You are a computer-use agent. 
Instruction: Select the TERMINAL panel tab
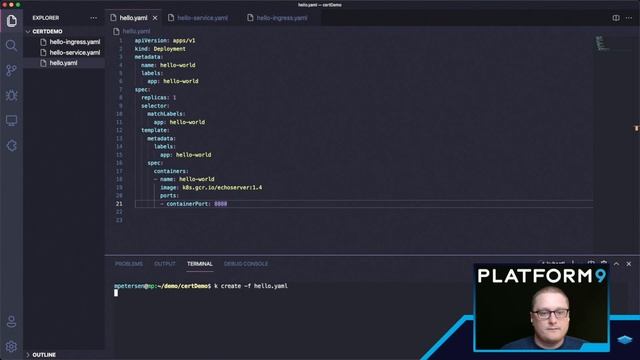[200, 264]
